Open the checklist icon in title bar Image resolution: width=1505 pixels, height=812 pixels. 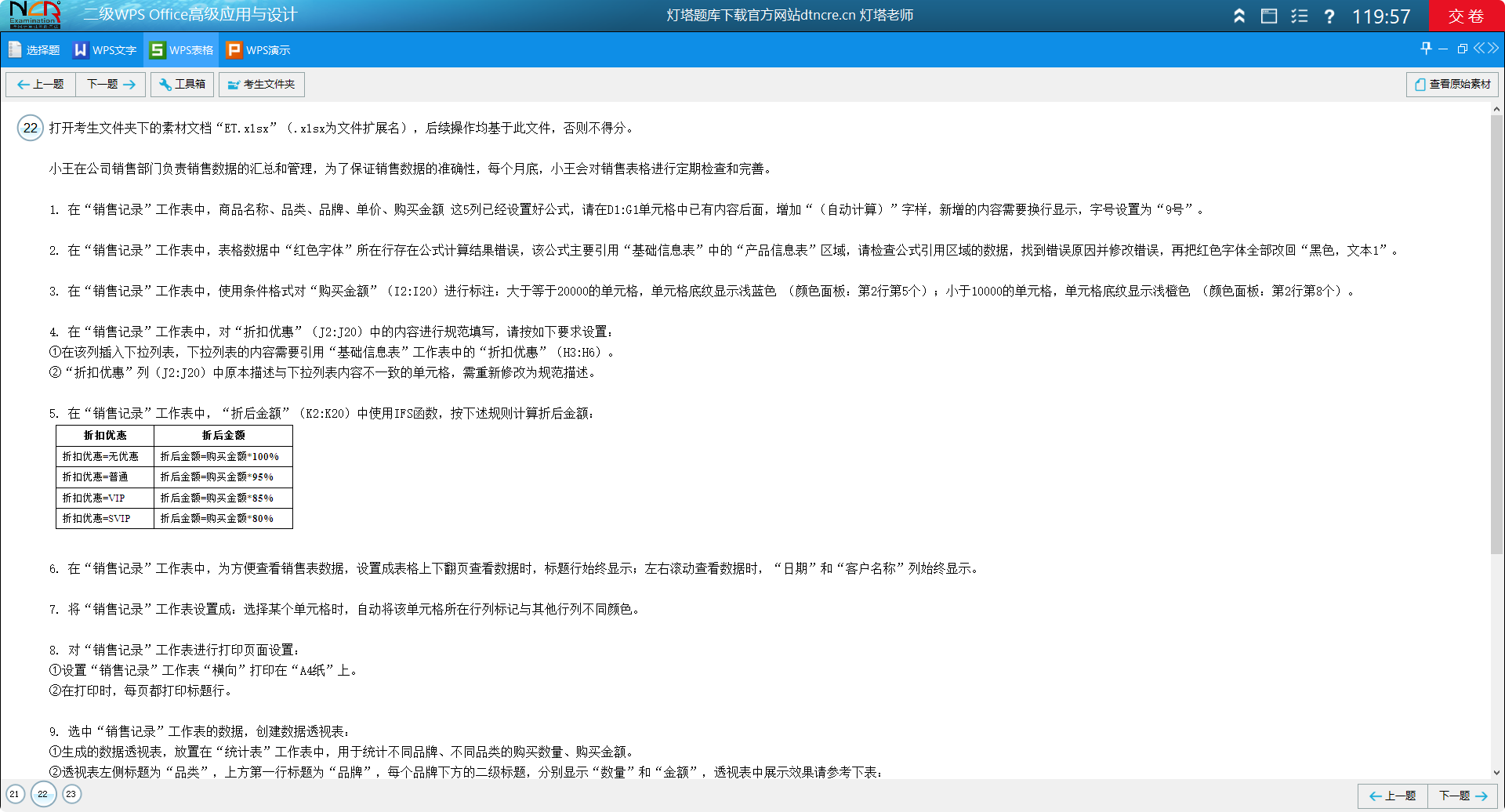point(1300,16)
